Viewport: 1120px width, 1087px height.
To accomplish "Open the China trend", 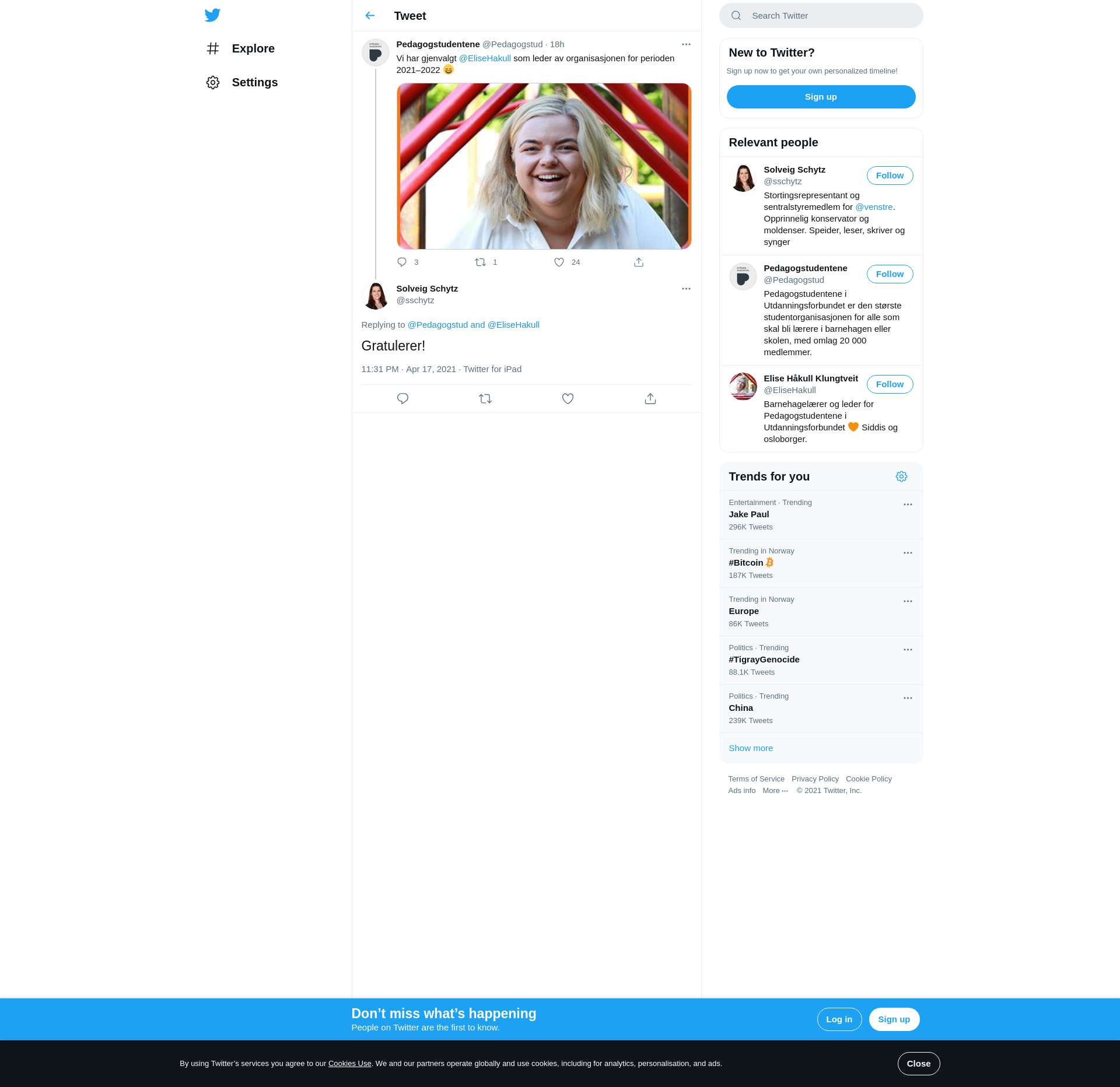I will (821, 709).
